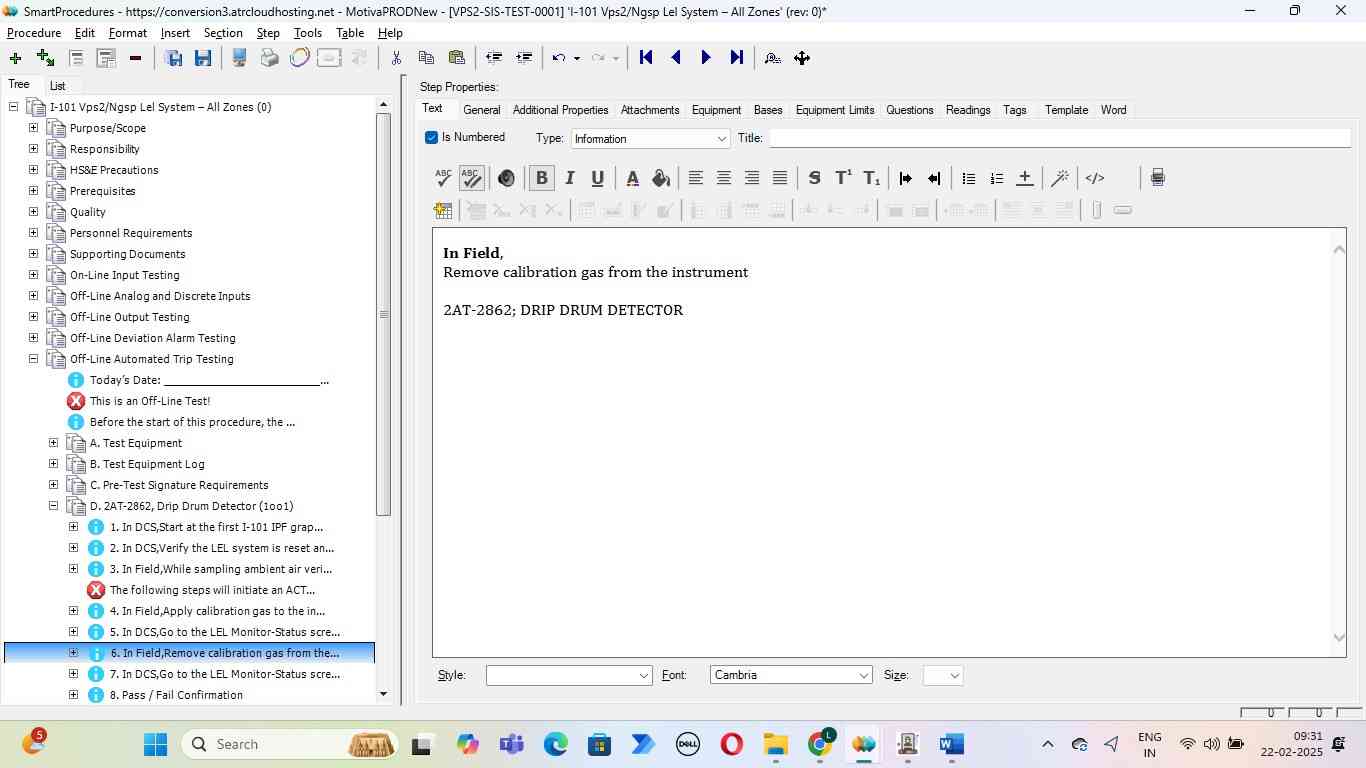Click the print icon in editor toolbar
The width and height of the screenshot is (1366, 768).
click(1157, 178)
